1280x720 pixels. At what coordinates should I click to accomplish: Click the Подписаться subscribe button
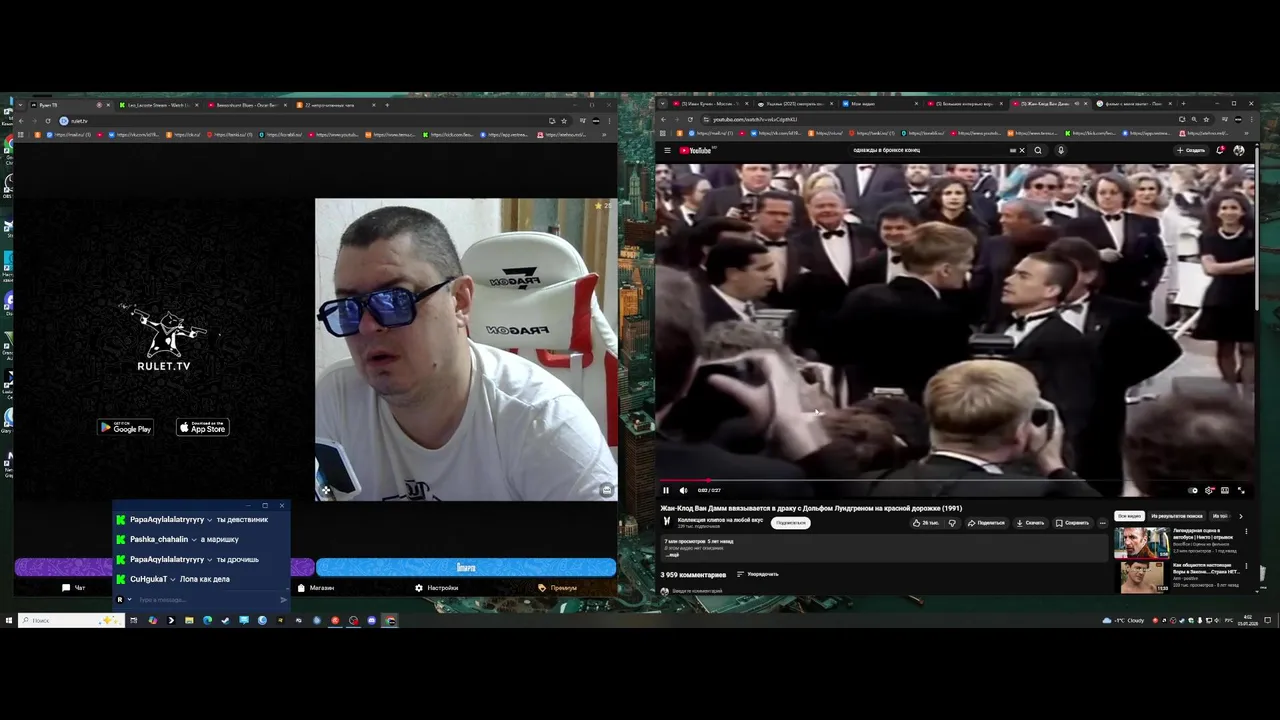tap(791, 522)
